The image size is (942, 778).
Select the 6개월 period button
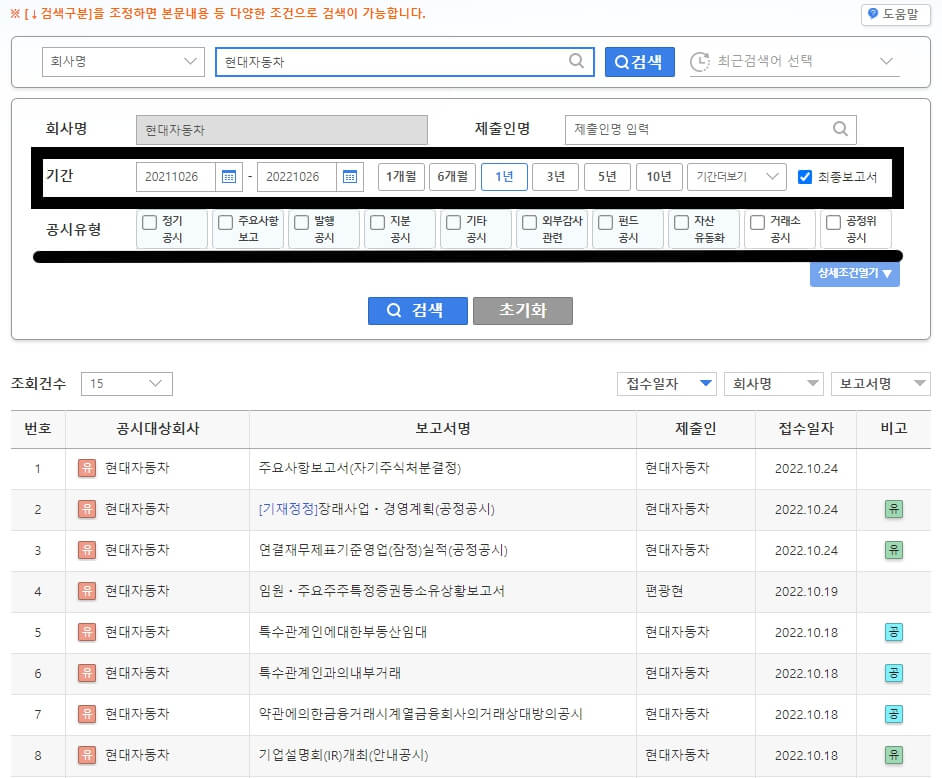tap(452, 177)
